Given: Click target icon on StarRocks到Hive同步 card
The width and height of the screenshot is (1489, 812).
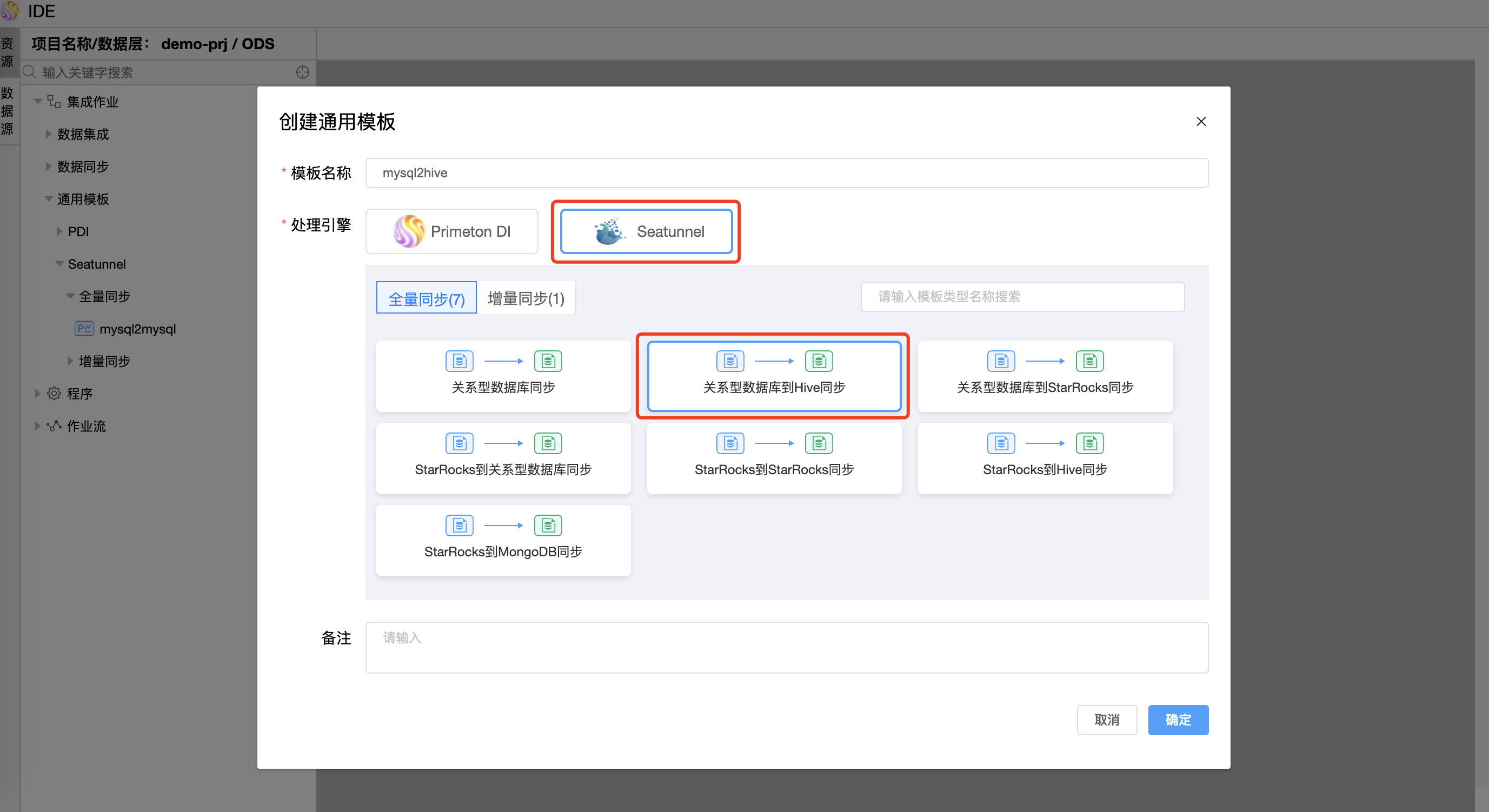Looking at the screenshot, I should click(1089, 443).
